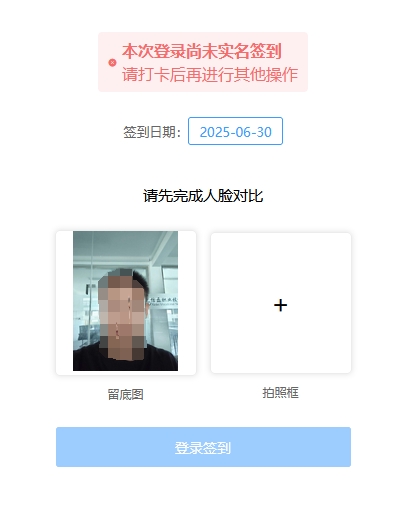Screen dimensions: 406x508
Task: Select the 30 day in date field
Action: [x=264, y=132]
